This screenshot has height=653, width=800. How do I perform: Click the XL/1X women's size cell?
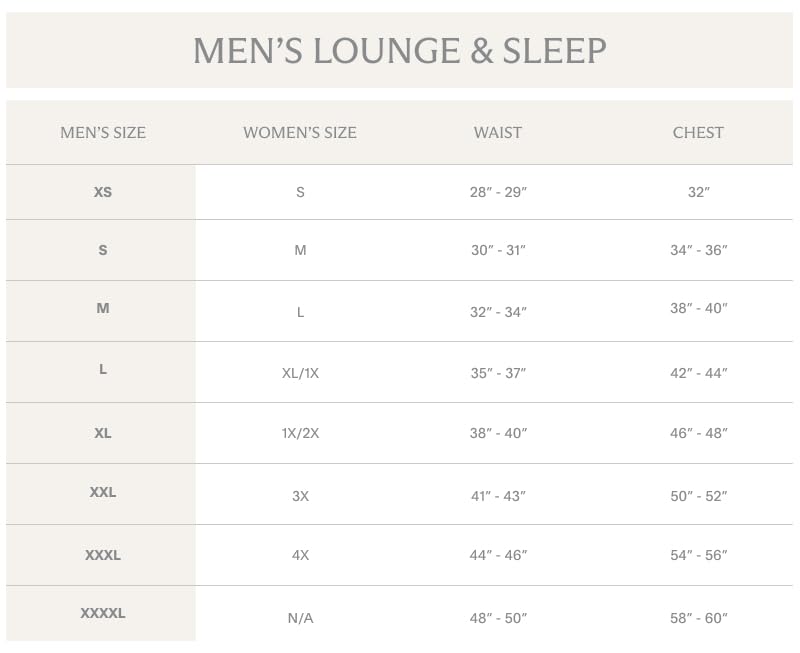pos(300,373)
